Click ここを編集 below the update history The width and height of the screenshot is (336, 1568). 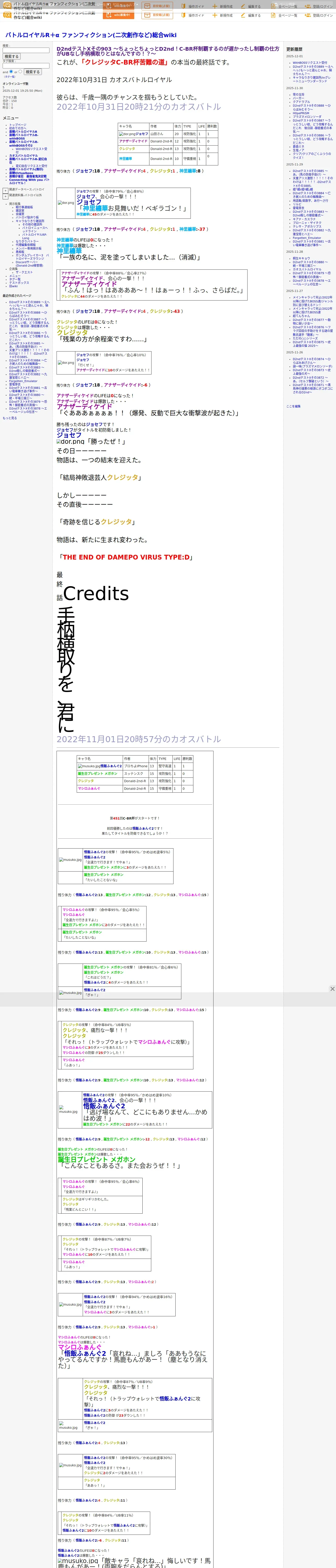pos(293,407)
